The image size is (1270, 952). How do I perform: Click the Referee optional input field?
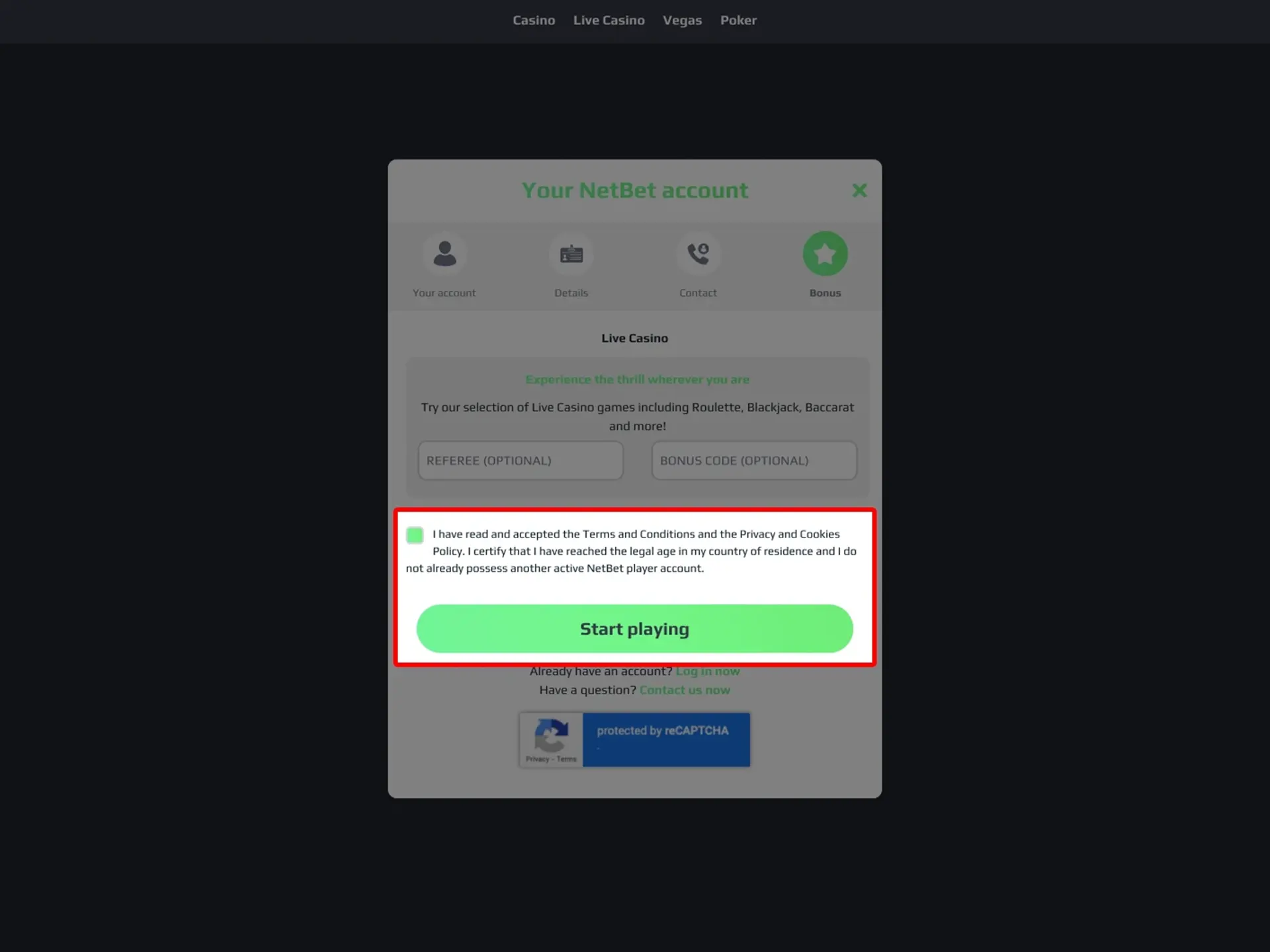pyautogui.click(x=520, y=460)
